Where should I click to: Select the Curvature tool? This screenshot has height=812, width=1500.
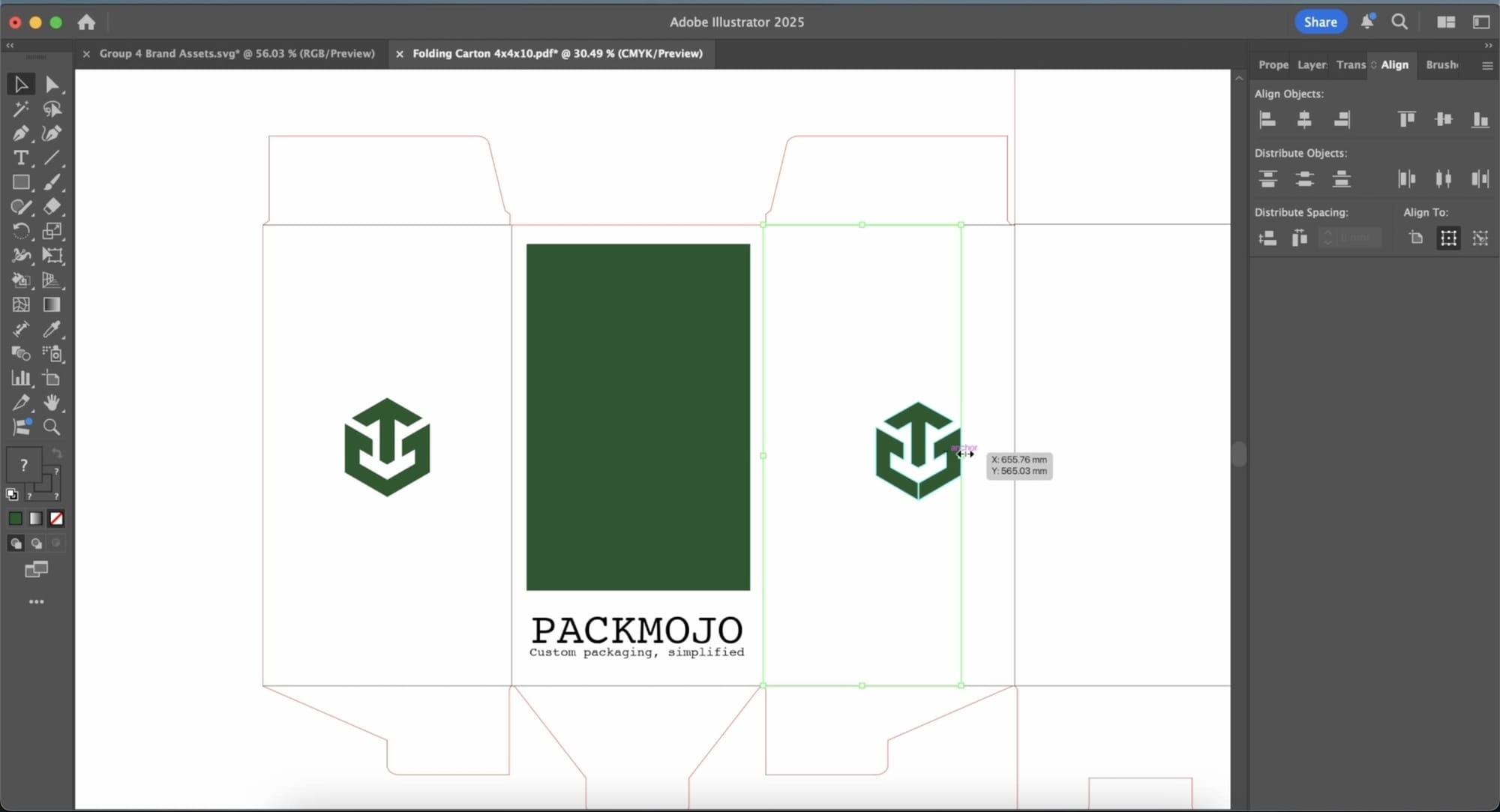click(x=52, y=133)
